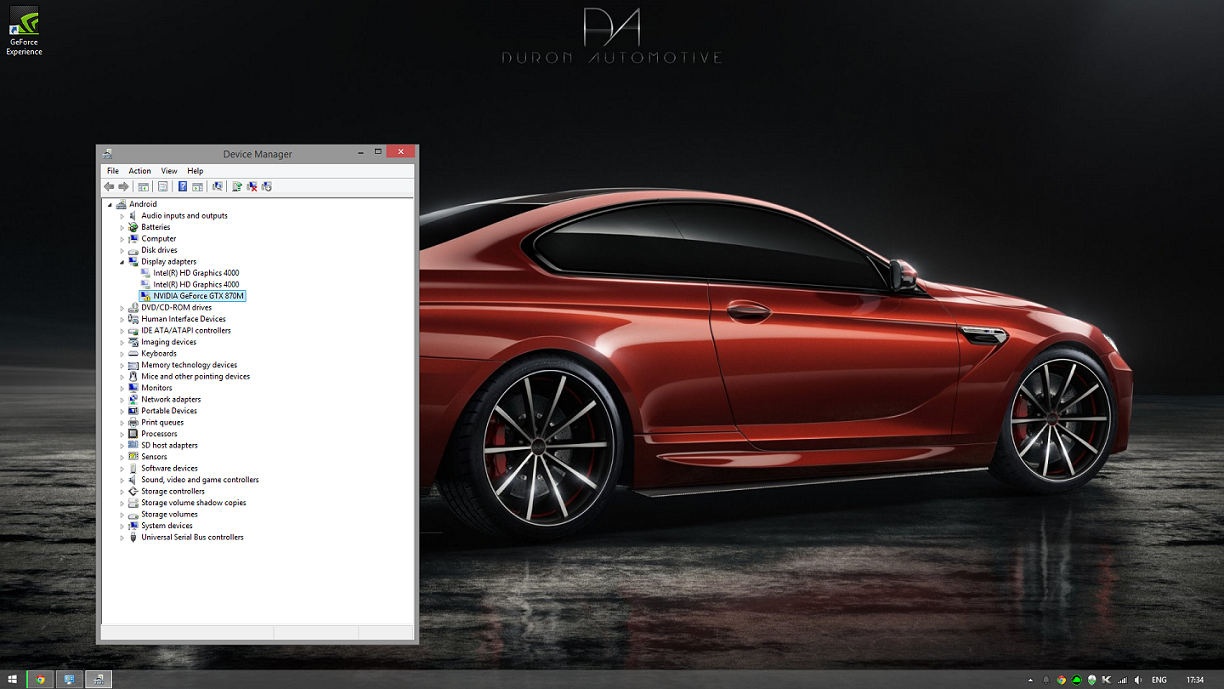Image resolution: width=1224 pixels, height=689 pixels.
Task: Click the Device Manager taskbar button
Action: pyautogui.click(x=98, y=680)
